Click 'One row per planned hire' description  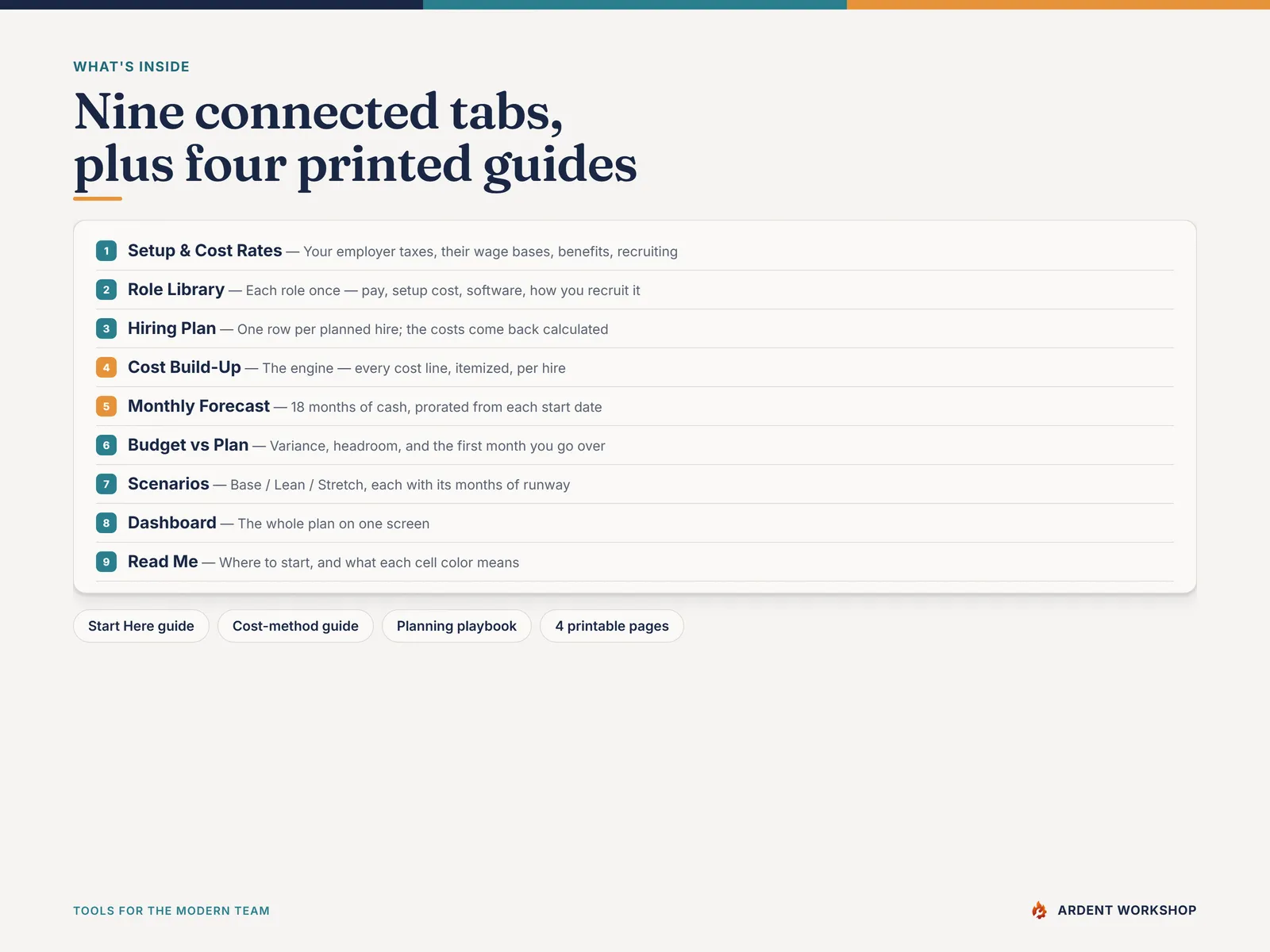tap(422, 329)
